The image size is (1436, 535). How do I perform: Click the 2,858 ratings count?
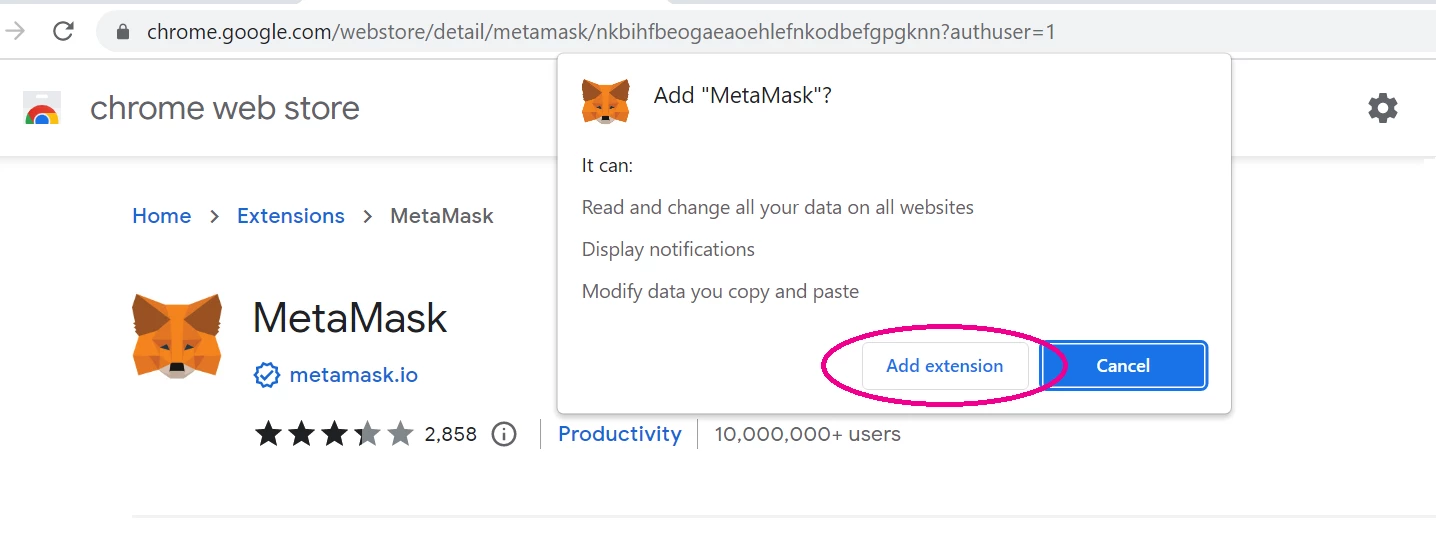451,434
